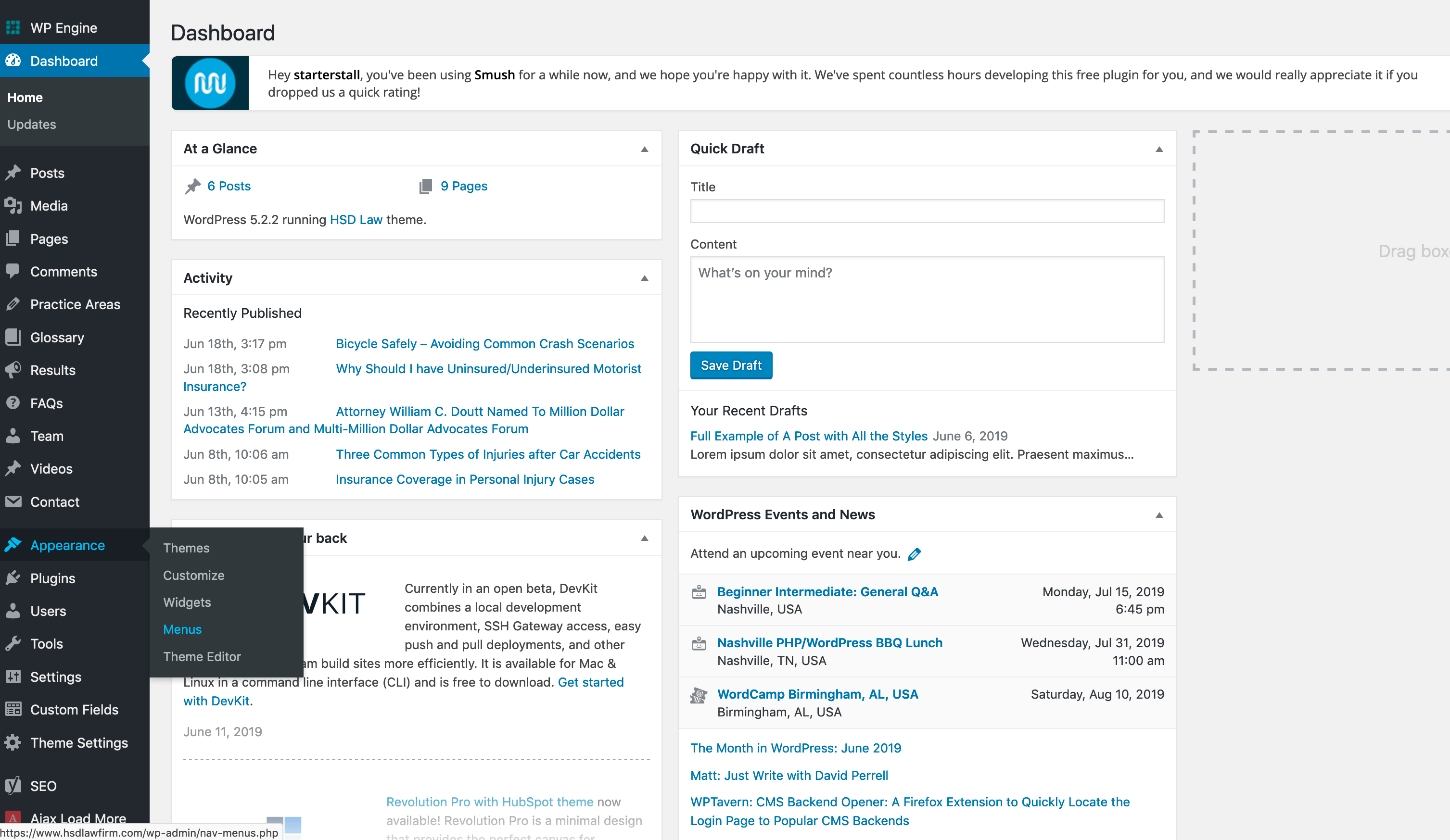Open Bicycle Safely post link

click(484, 344)
